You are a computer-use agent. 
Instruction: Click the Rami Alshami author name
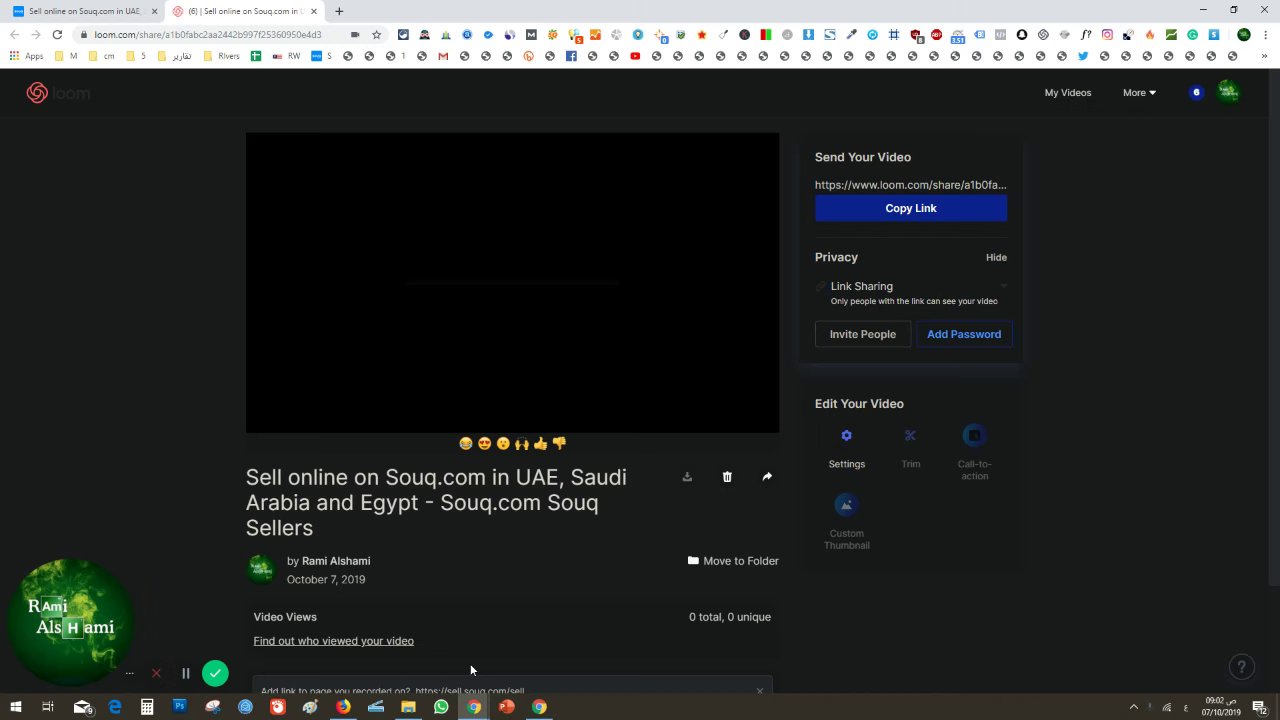point(336,561)
